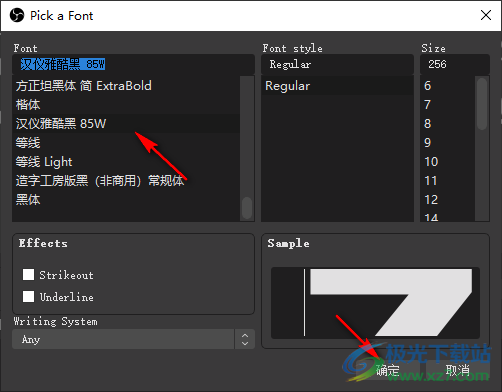The width and height of the screenshot is (502, 392).
Task: Select 汉仪雅酷黑 85W in font list
Action: pyautogui.click(x=126, y=124)
